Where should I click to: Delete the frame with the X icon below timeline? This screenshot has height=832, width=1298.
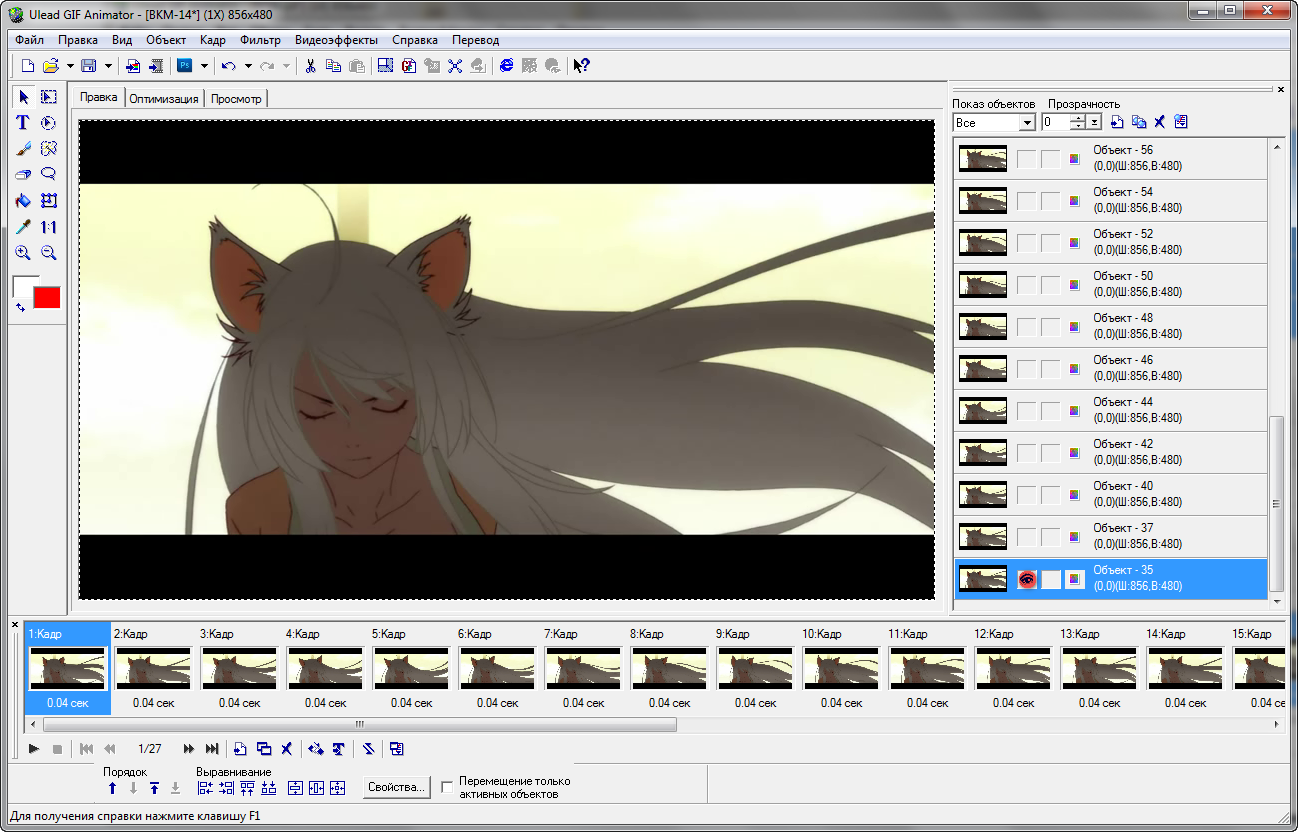(x=286, y=748)
